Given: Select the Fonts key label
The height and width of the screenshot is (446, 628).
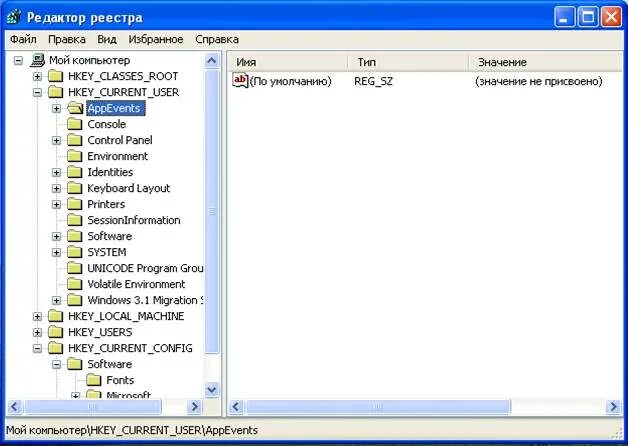Looking at the screenshot, I should point(120,380).
